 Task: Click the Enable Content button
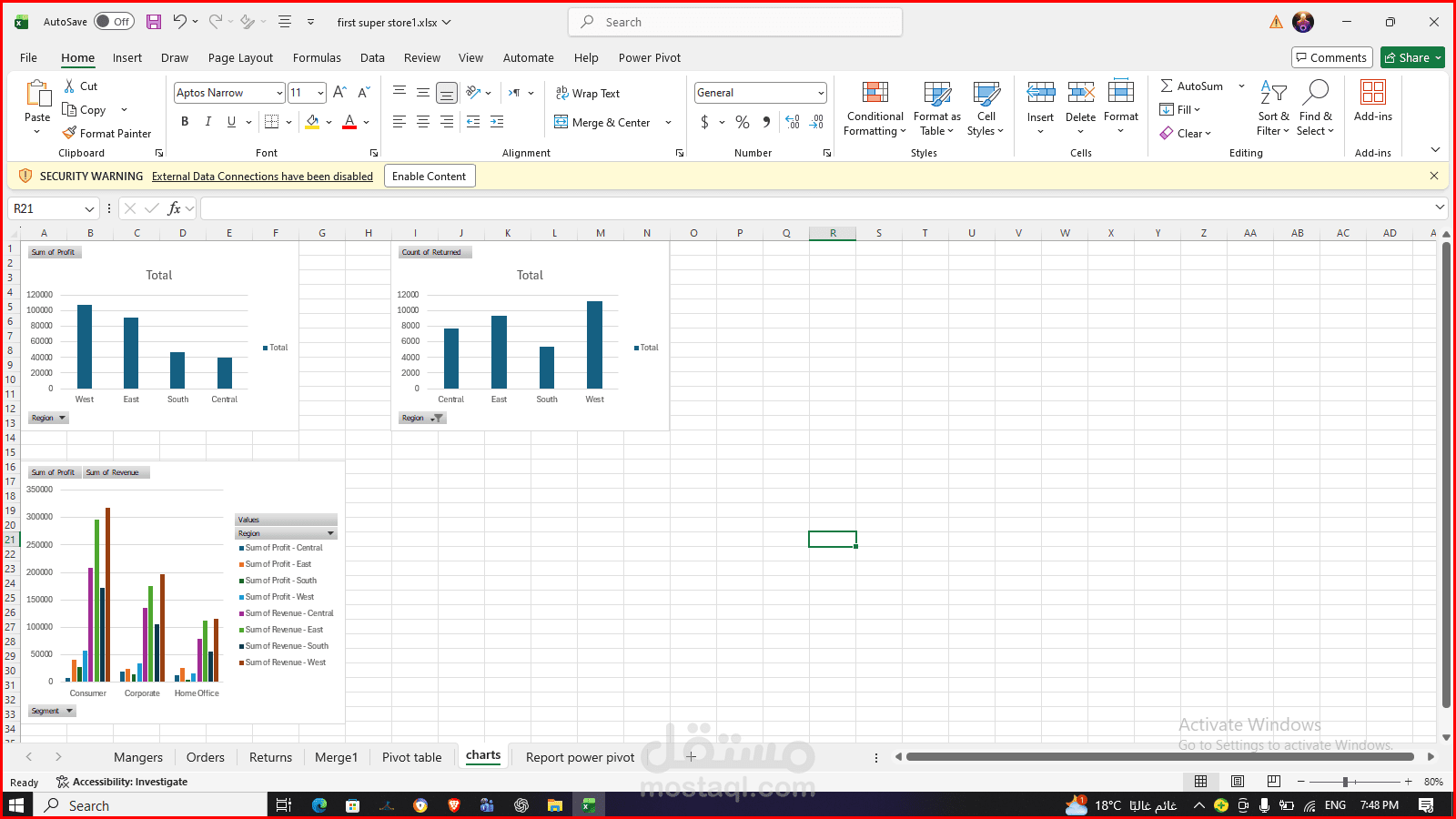429,176
